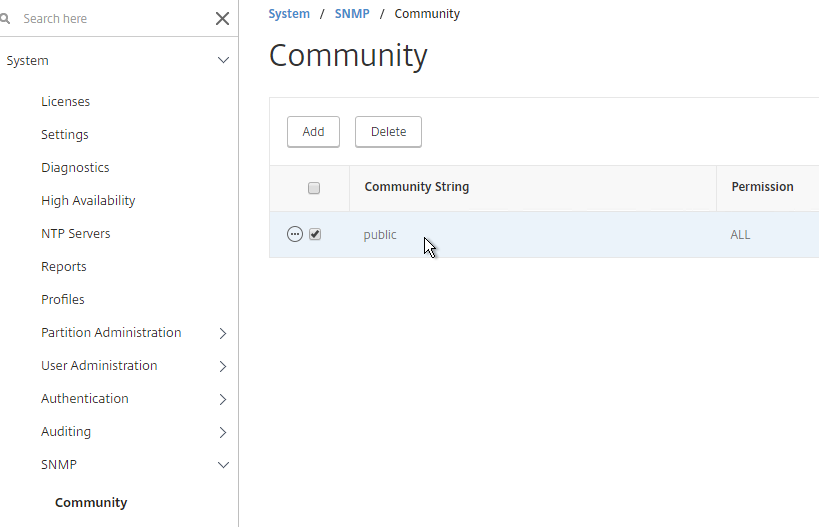Go to Diagnostics in sidebar
Viewport: 819px width, 527px height.
tap(75, 168)
